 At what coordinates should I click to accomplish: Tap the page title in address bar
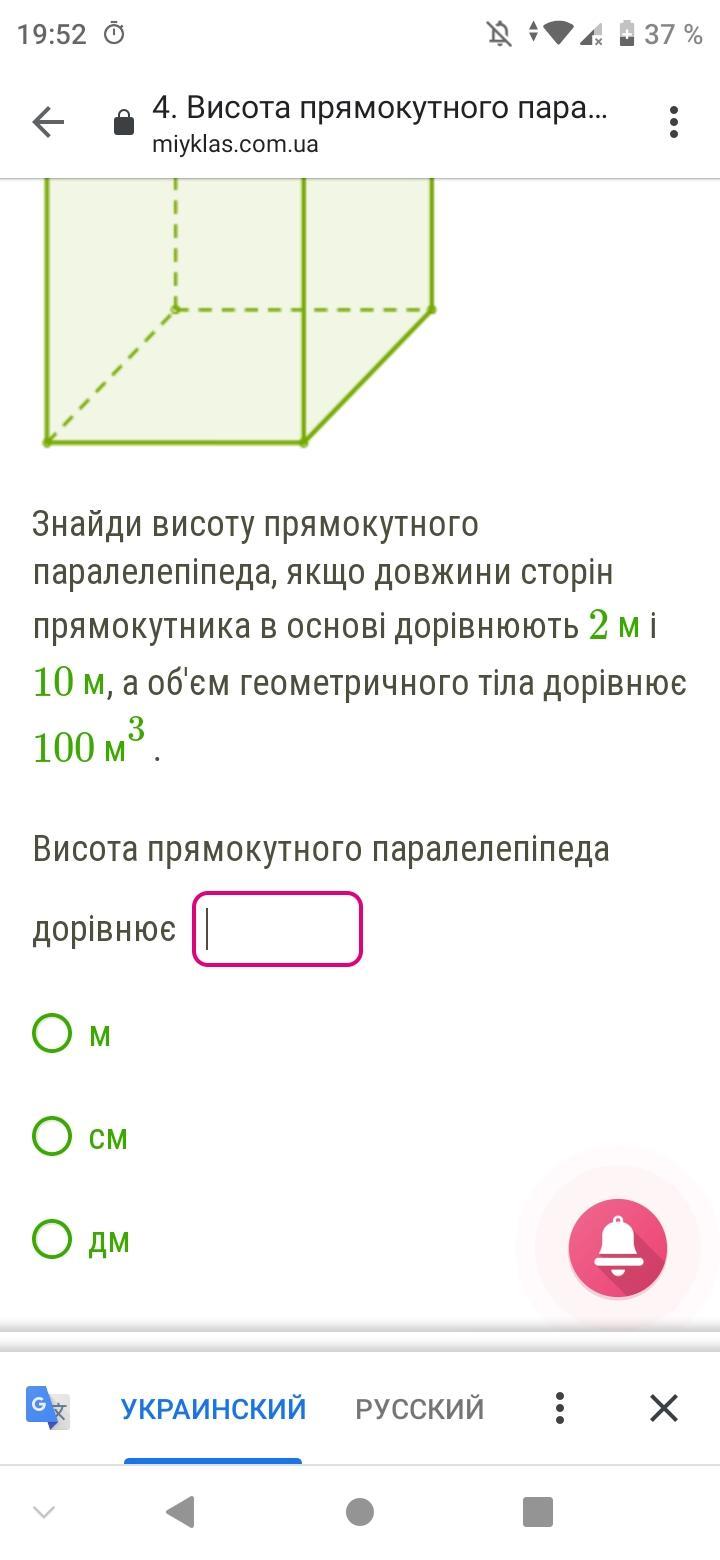pyautogui.click(x=379, y=108)
